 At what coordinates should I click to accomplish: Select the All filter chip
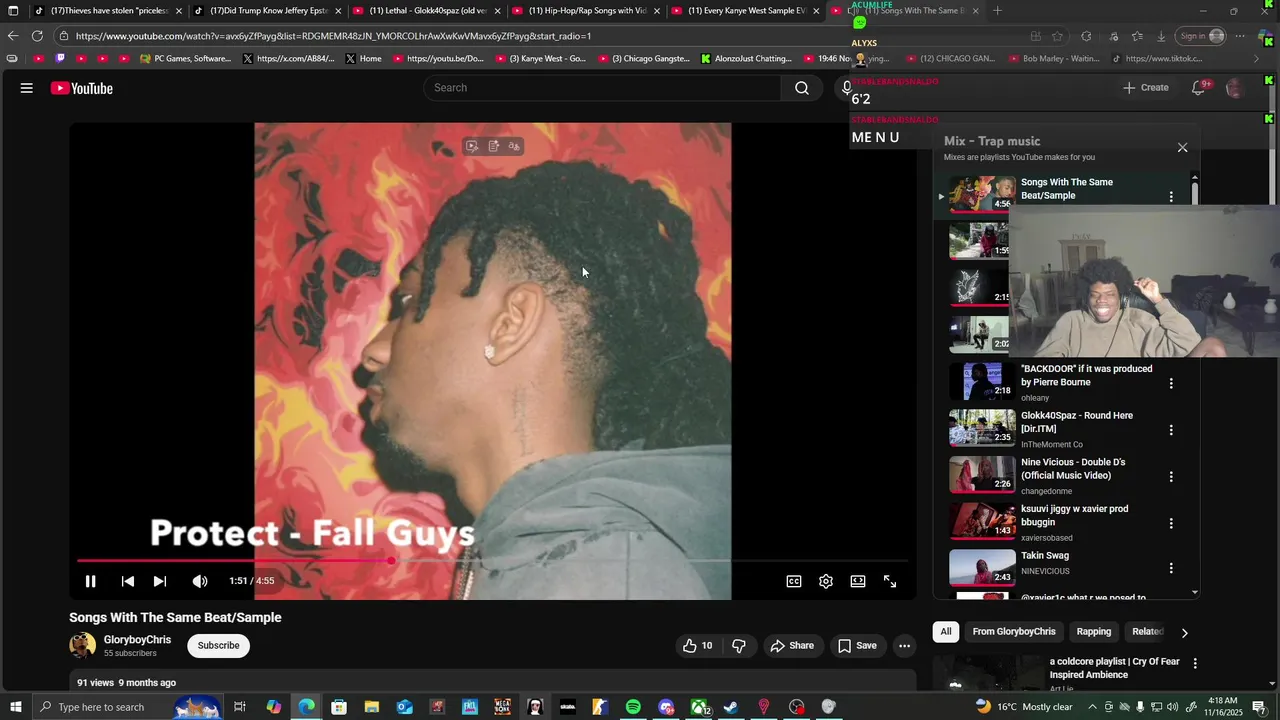[945, 632]
